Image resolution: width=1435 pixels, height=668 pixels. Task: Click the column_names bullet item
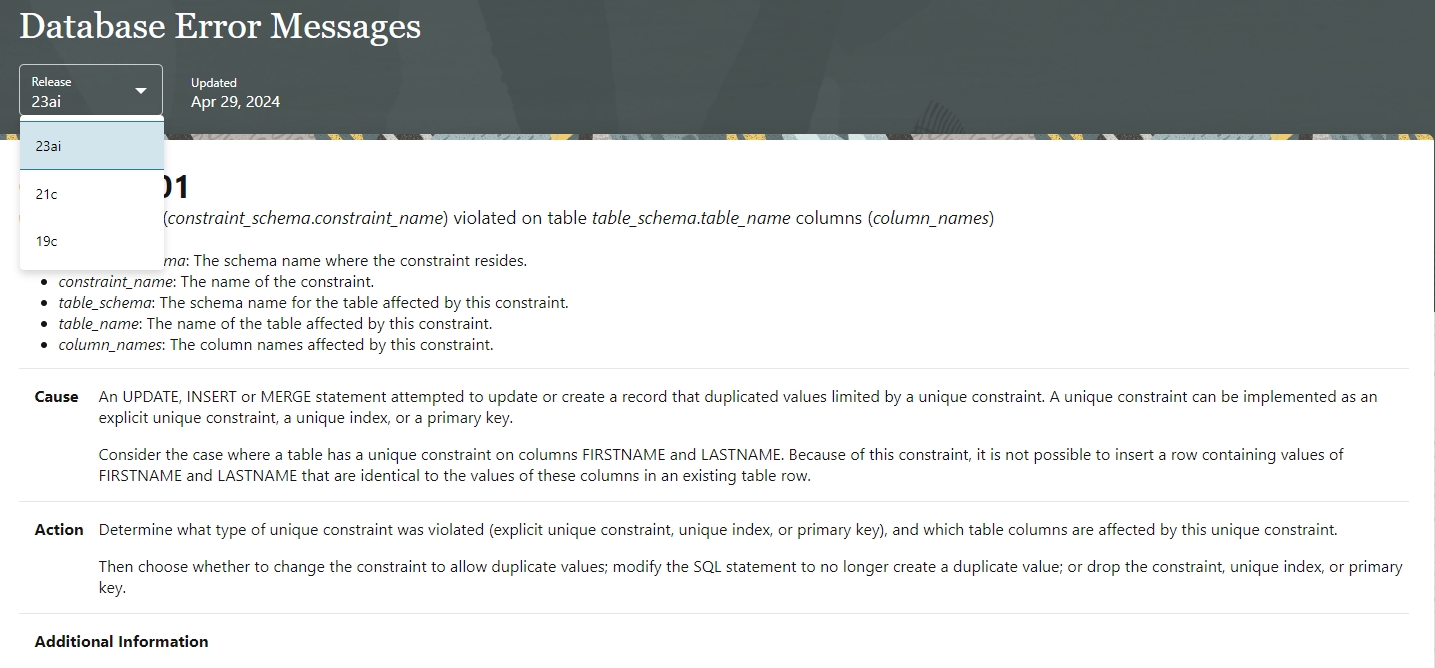click(276, 345)
